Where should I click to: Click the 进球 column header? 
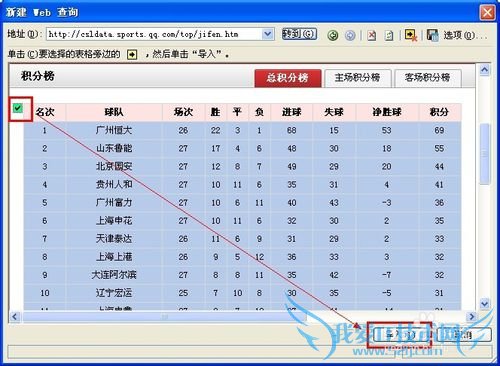[x=292, y=112]
